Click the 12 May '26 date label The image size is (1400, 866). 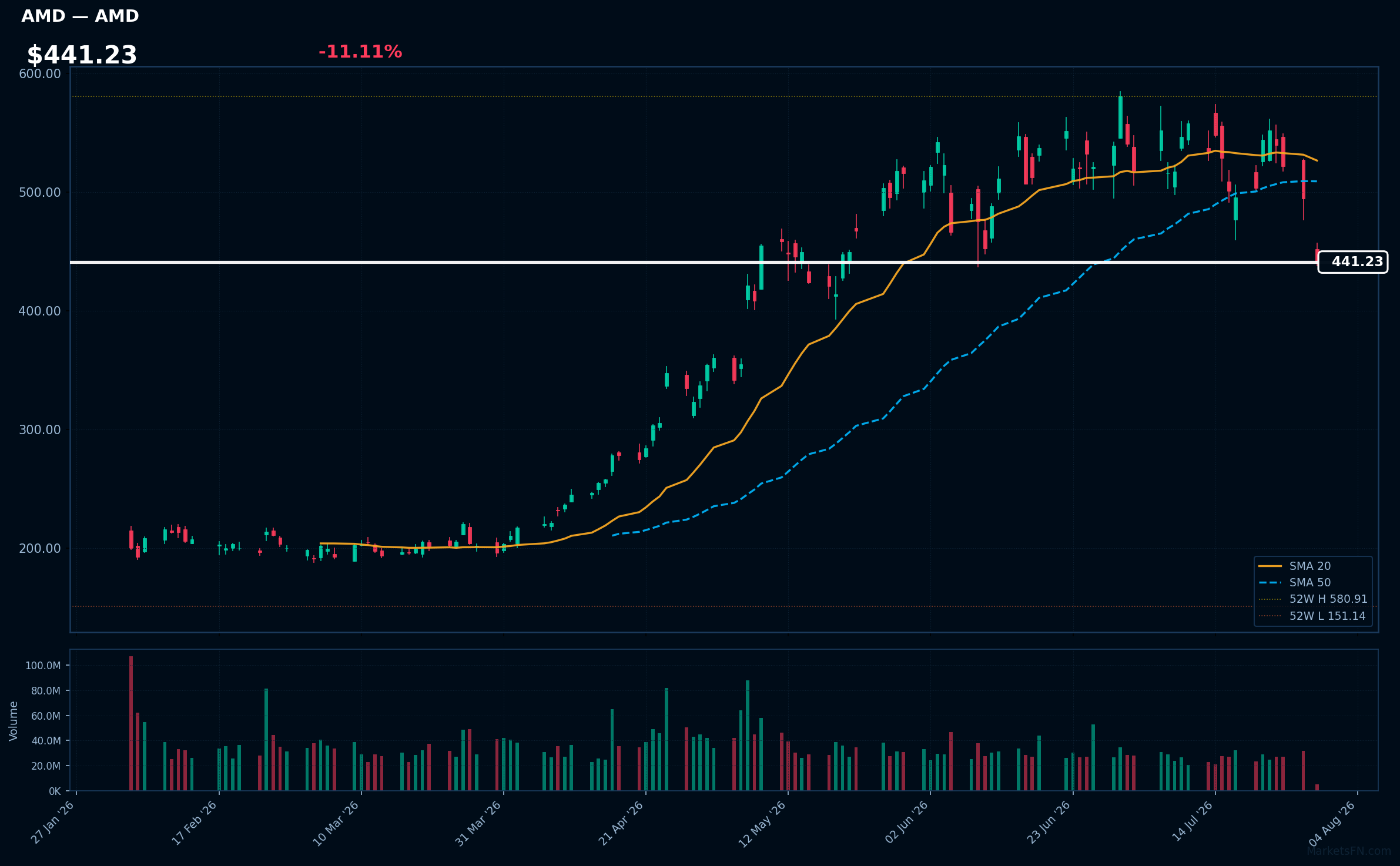(x=762, y=824)
